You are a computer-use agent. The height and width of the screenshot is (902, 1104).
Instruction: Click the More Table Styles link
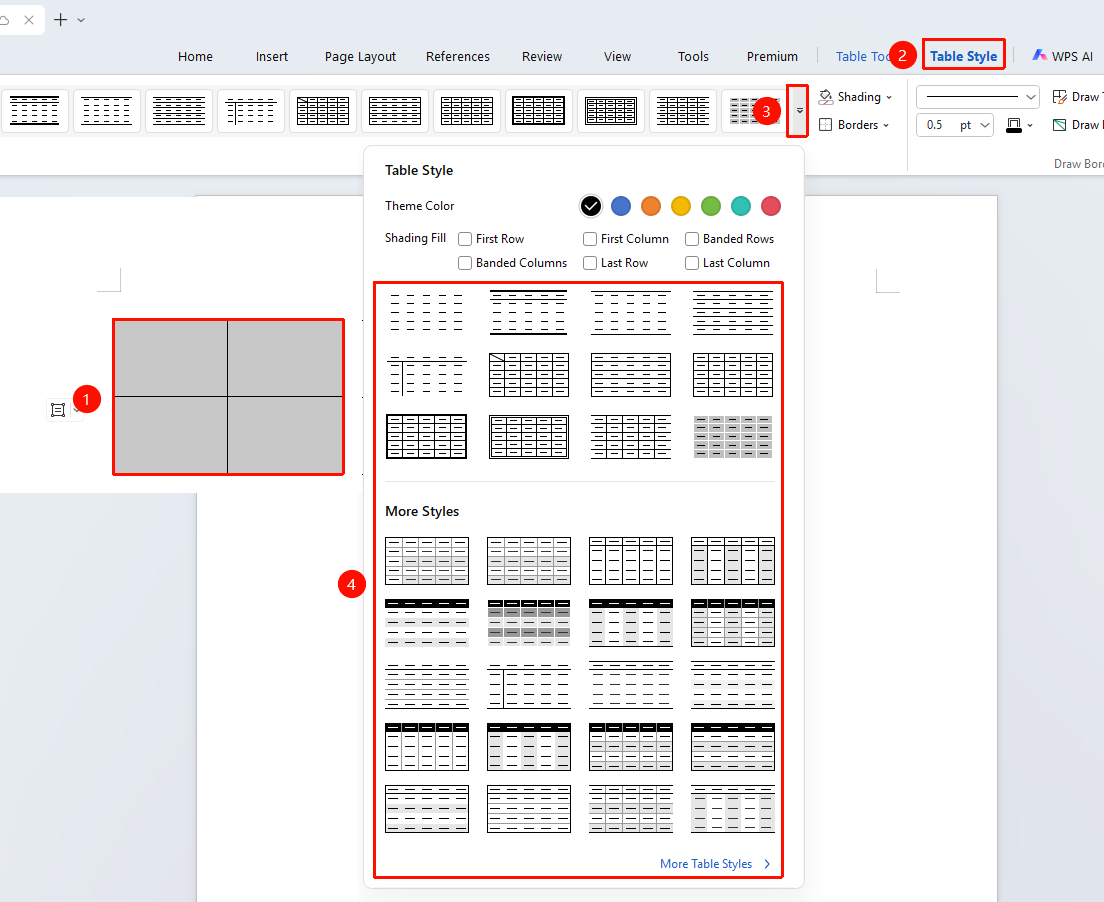coord(715,864)
